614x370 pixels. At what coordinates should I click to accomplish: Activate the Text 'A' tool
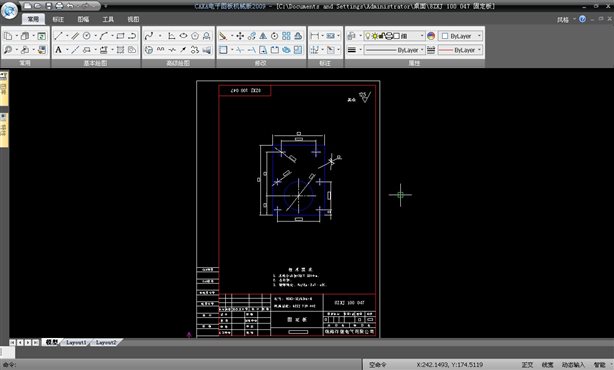(58, 50)
